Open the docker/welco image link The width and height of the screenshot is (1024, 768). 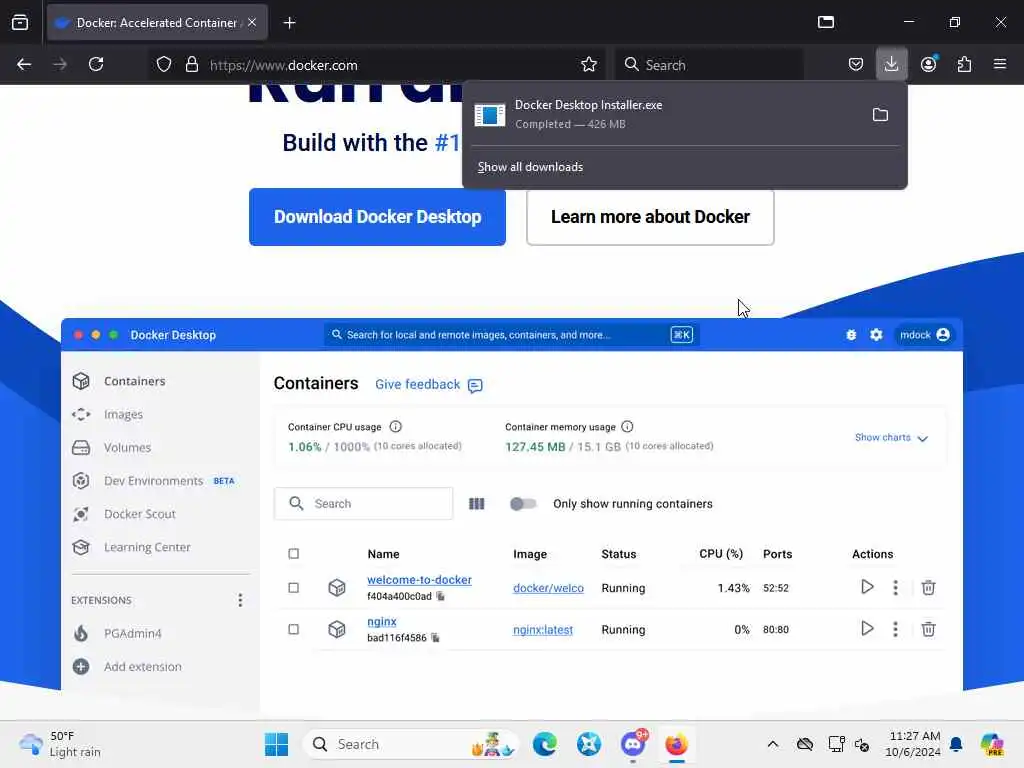coord(549,588)
